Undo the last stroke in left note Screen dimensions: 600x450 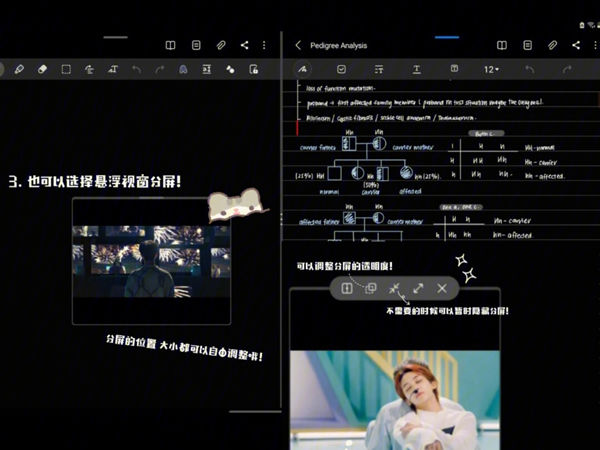pyautogui.click(x=136, y=69)
